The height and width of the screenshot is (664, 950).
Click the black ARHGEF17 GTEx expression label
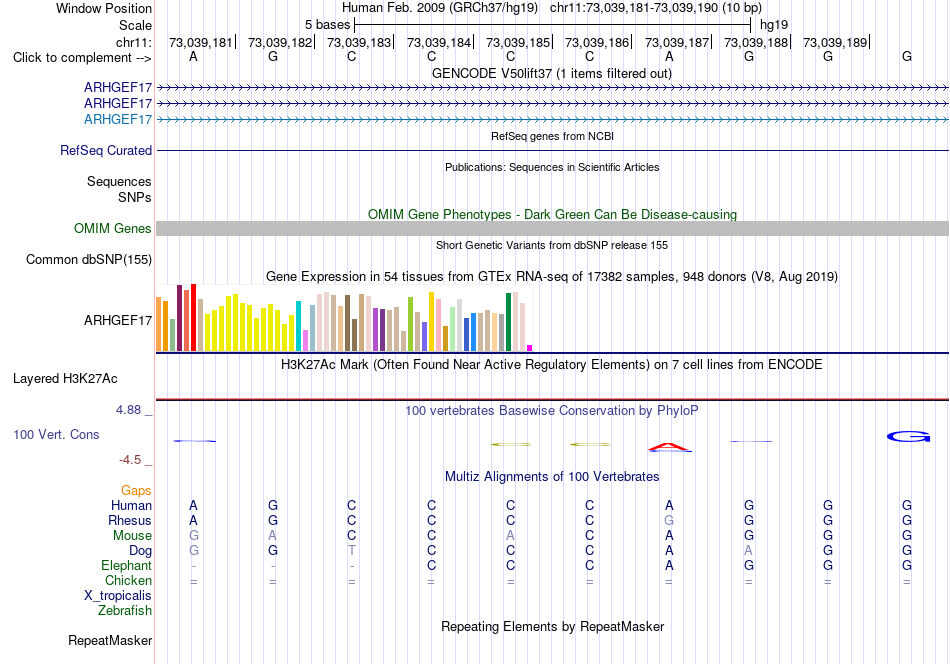[118, 320]
